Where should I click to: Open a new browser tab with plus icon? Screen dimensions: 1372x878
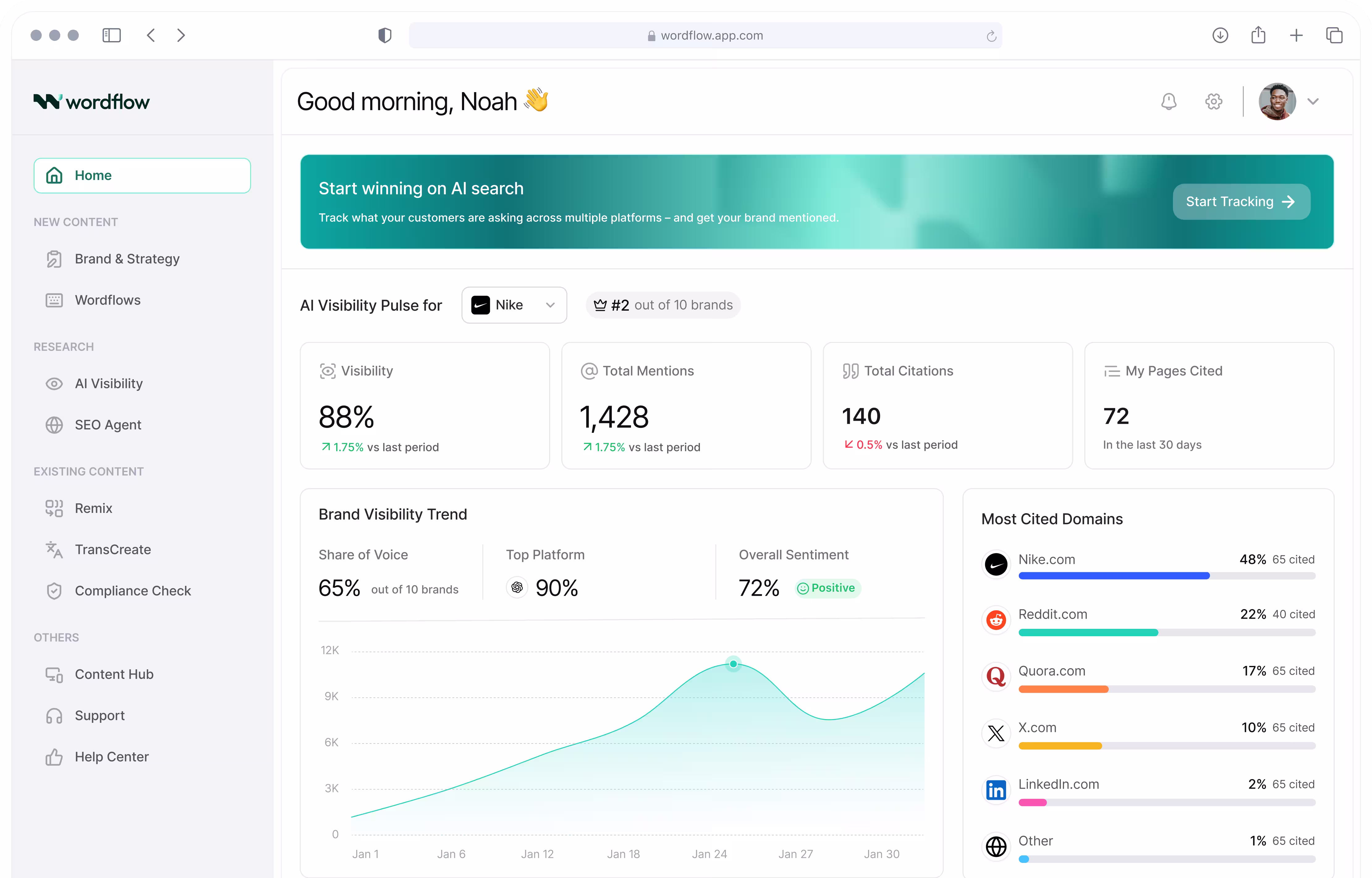pos(1296,35)
